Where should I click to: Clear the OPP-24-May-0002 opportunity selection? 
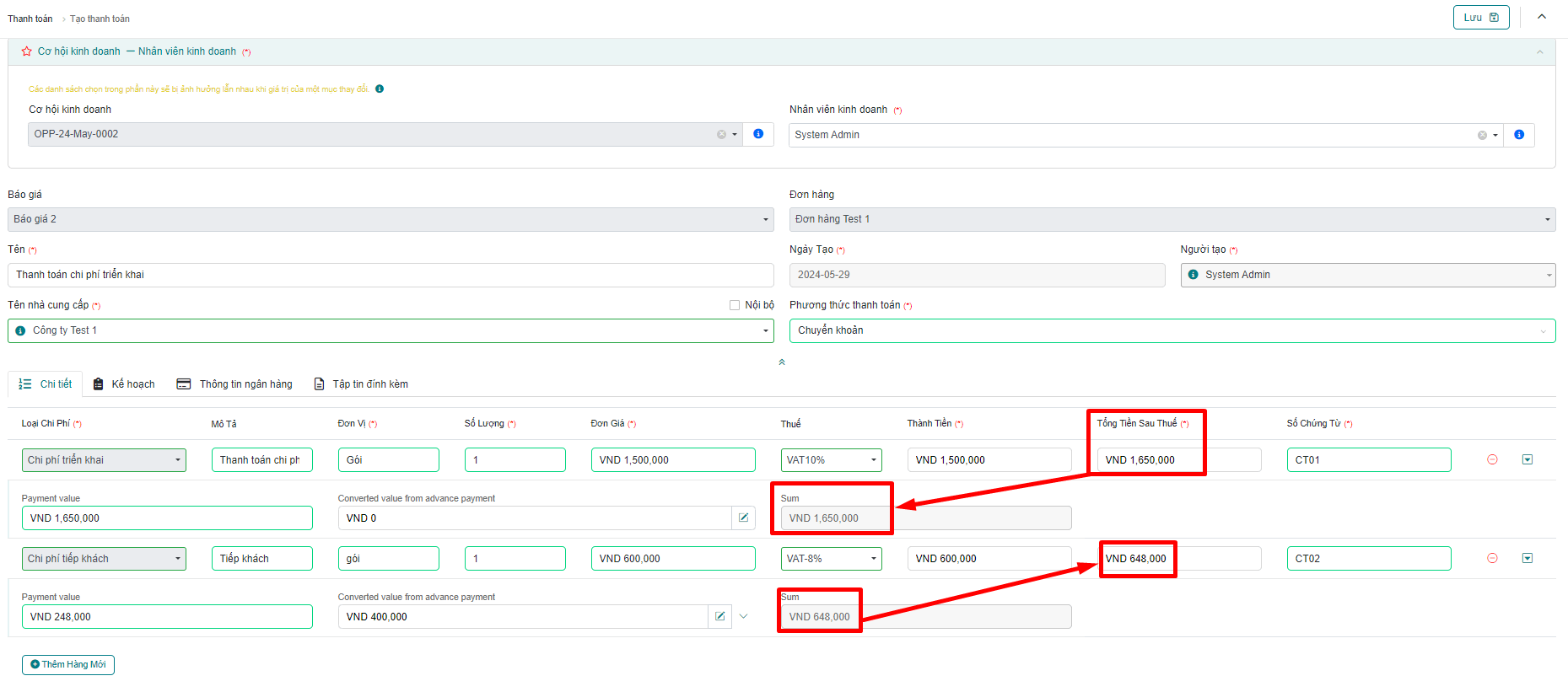pos(721,135)
